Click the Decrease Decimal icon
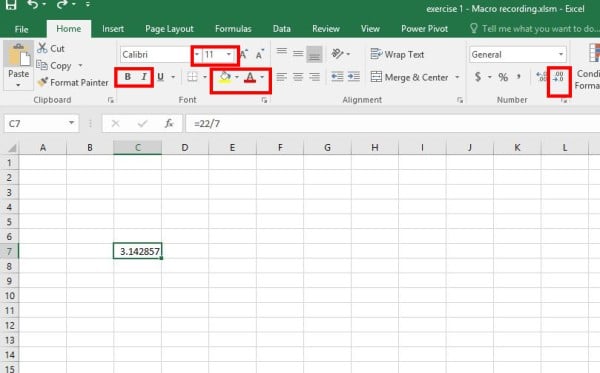The image size is (600, 373). point(558,77)
